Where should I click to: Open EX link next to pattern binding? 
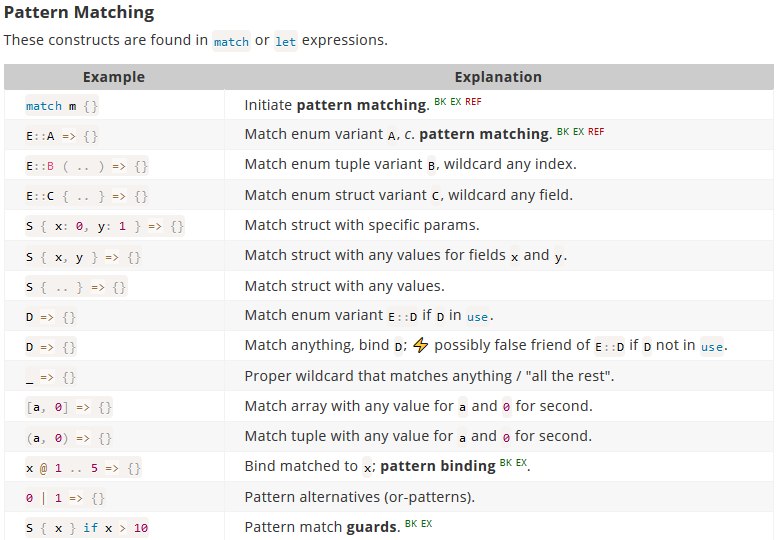520,463
